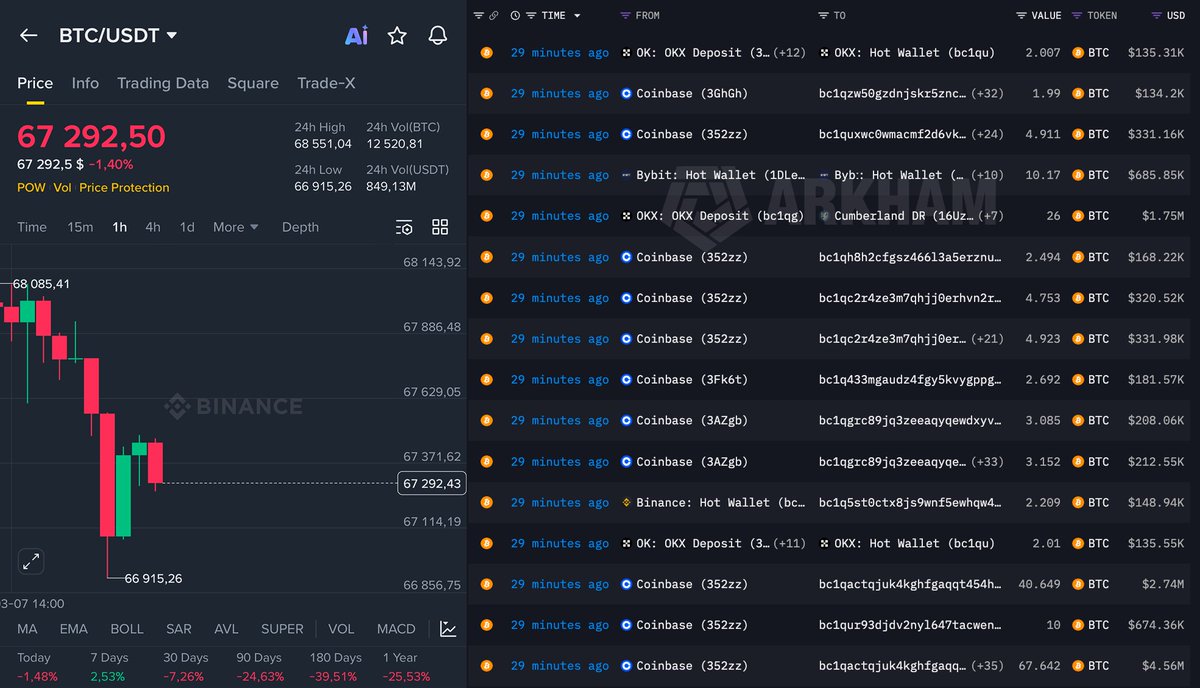The width and height of the screenshot is (1200, 688).
Task: Open Depth chart view
Action: [300, 227]
